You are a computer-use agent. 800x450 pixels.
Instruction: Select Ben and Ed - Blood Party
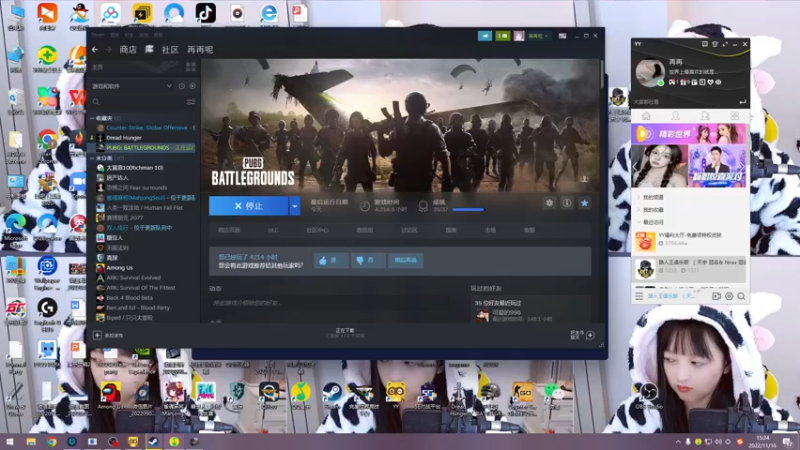[138, 308]
